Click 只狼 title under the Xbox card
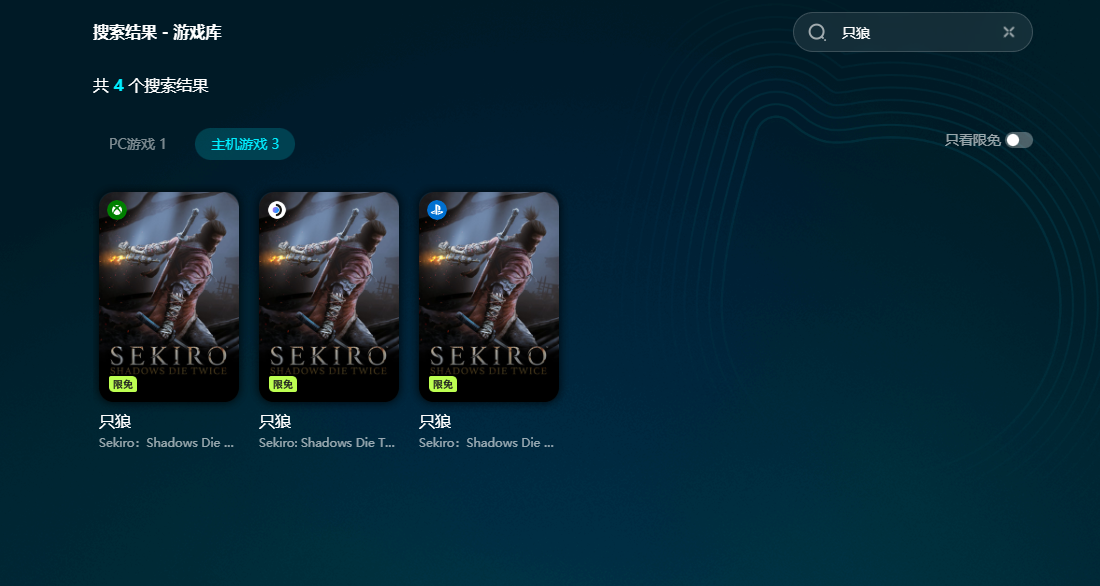The image size is (1100, 586). pyautogui.click(x=115, y=422)
